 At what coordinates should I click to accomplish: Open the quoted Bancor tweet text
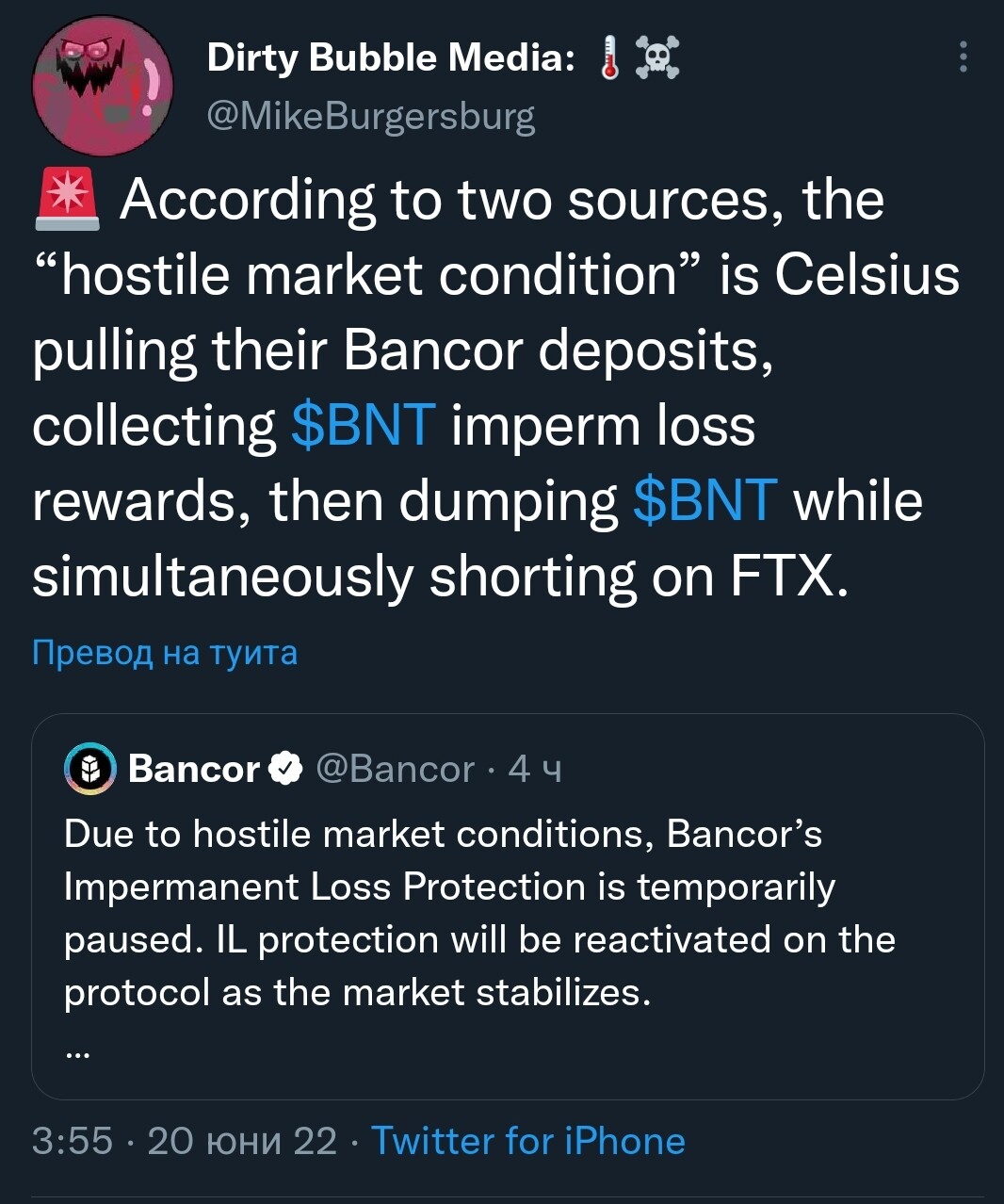tap(479, 913)
